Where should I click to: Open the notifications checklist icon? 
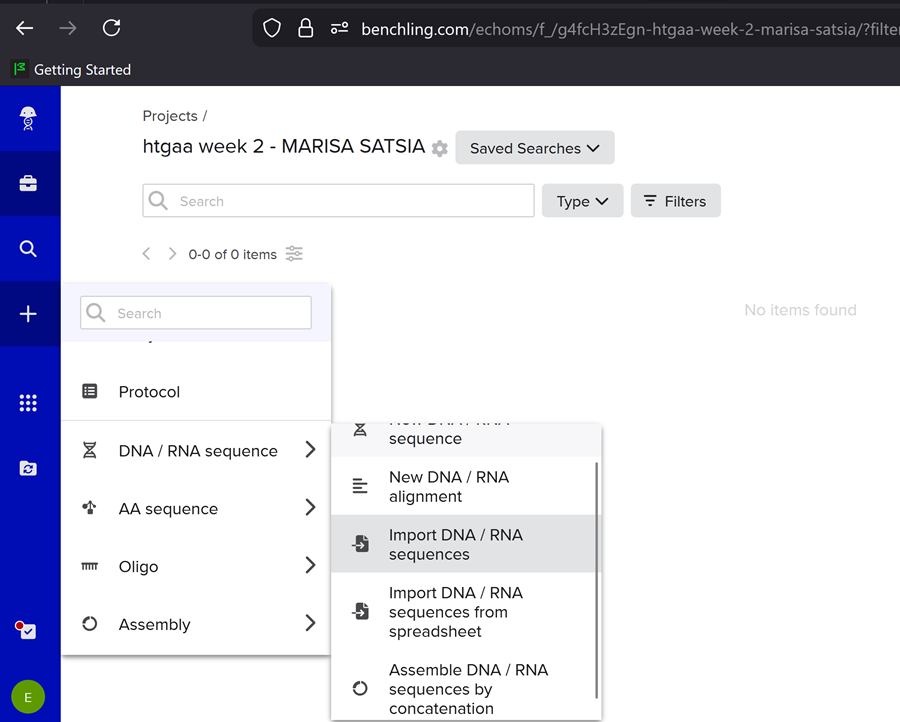(x=26, y=630)
